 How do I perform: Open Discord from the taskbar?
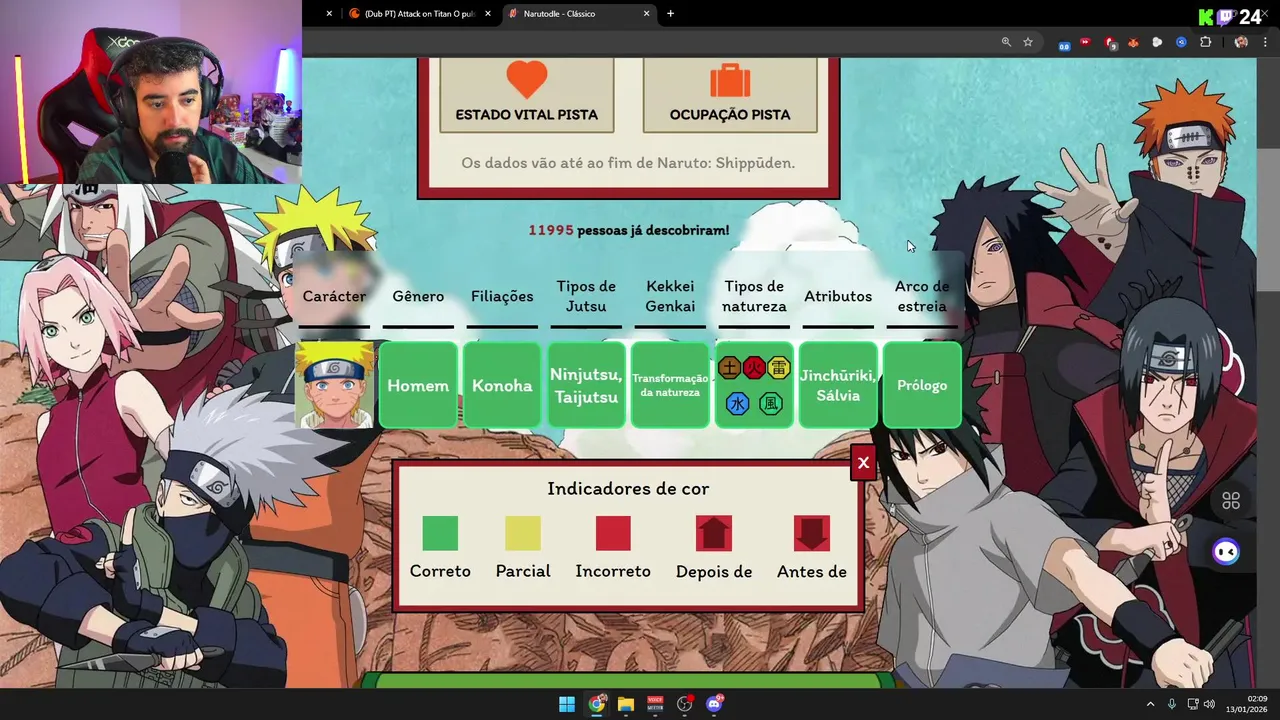(714, 704)
